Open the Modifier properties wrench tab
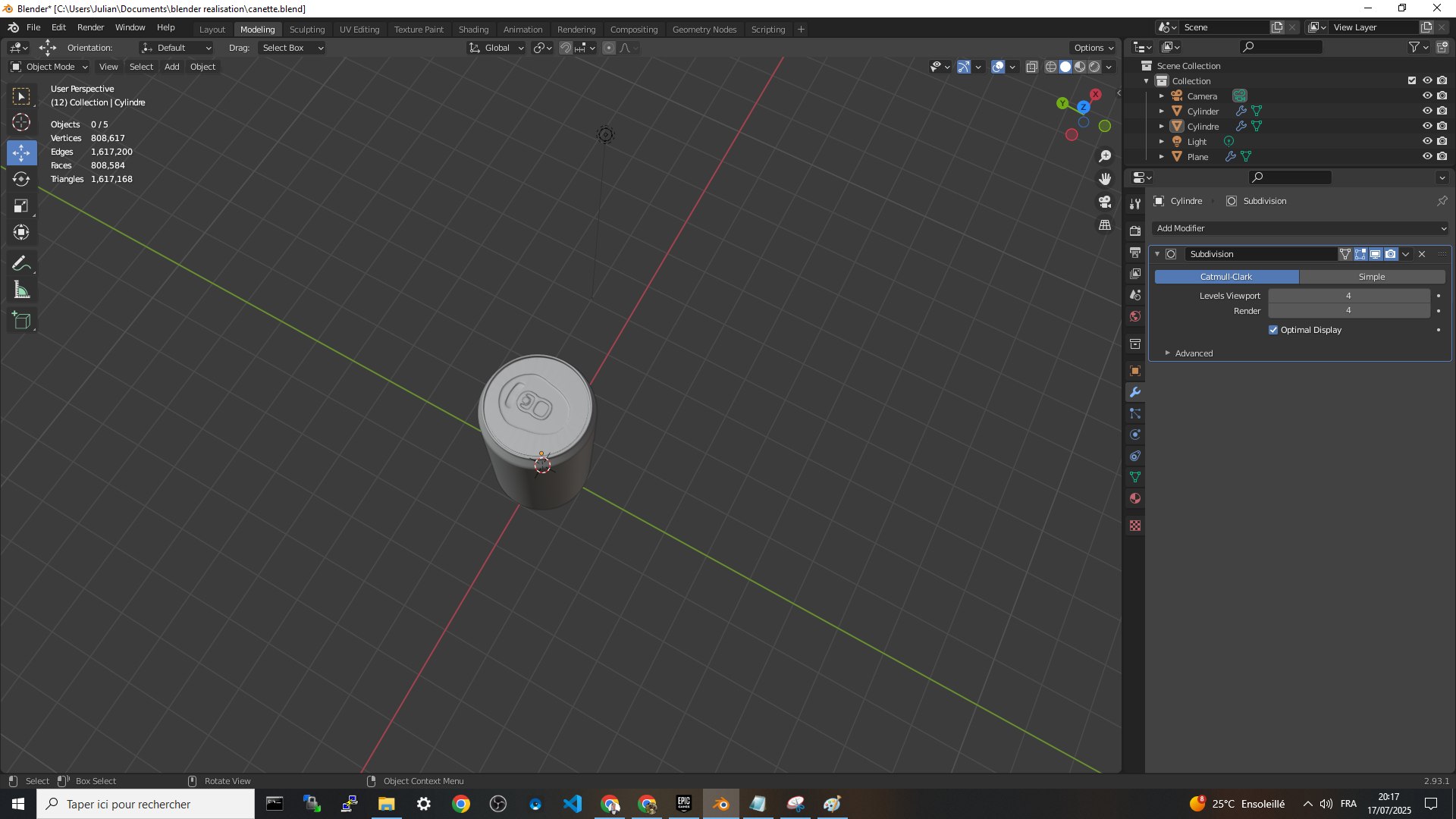Image resolution: width=1456 pixels, height=819 pixels. [1135, 392]
